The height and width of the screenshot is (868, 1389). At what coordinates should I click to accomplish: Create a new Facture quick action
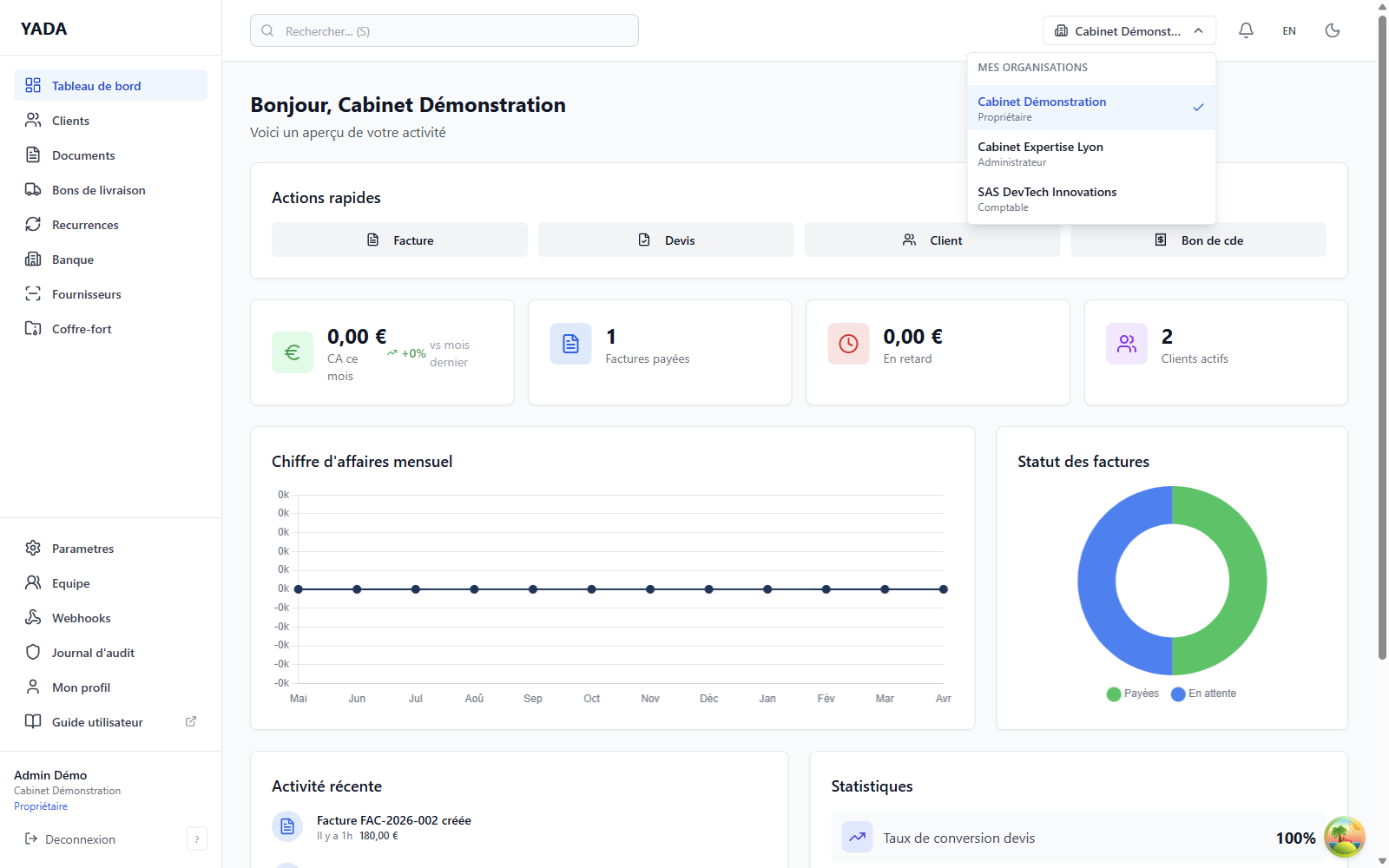point(399,240)
